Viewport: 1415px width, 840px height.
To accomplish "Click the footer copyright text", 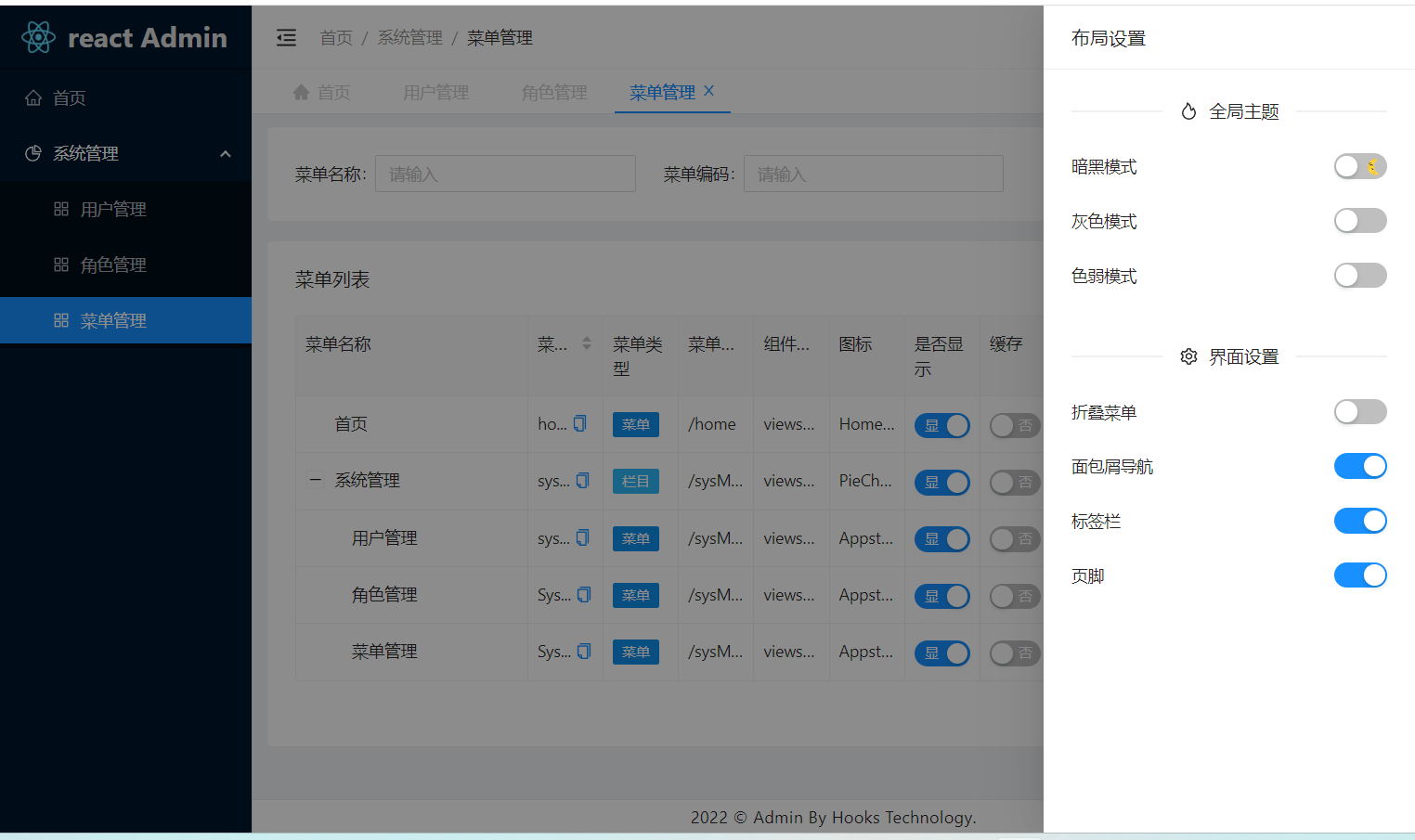I will pos(833,817).
